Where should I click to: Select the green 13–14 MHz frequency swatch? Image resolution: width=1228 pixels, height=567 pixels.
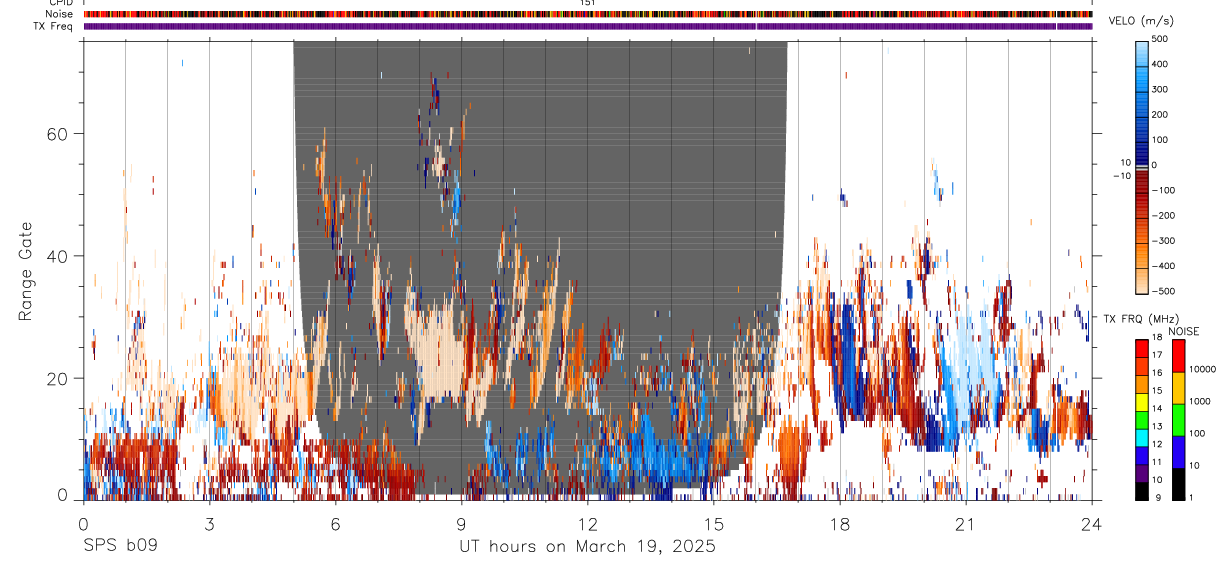(1142, 419)
